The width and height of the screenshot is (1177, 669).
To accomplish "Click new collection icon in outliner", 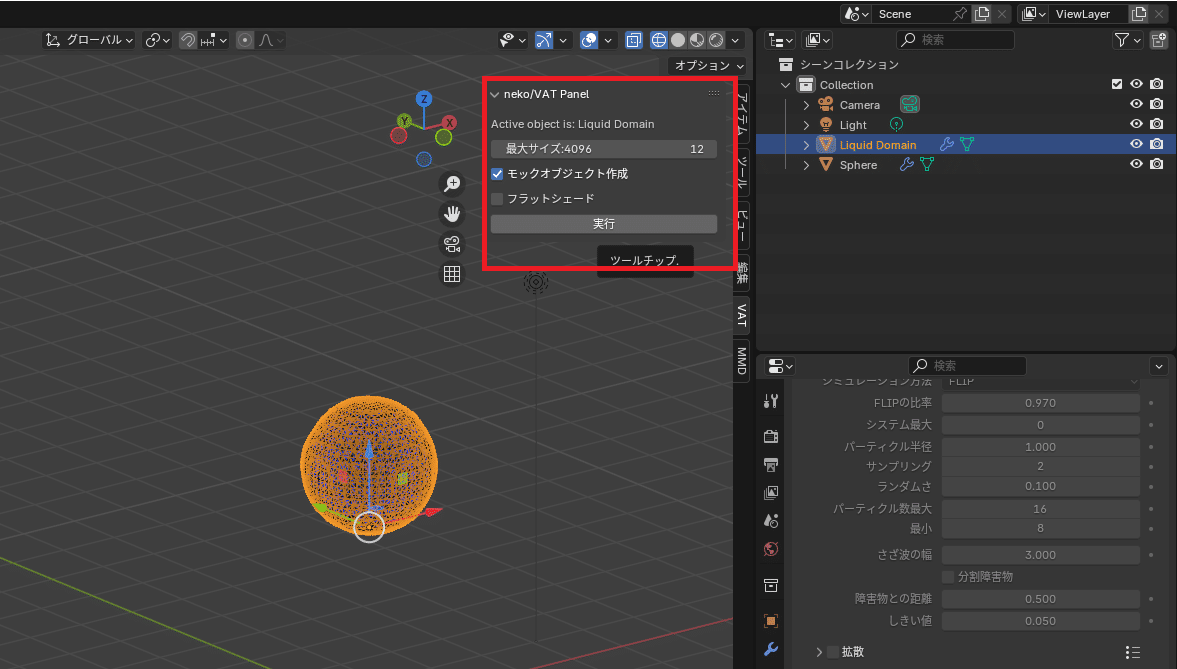I will (x=1159, y=40).
